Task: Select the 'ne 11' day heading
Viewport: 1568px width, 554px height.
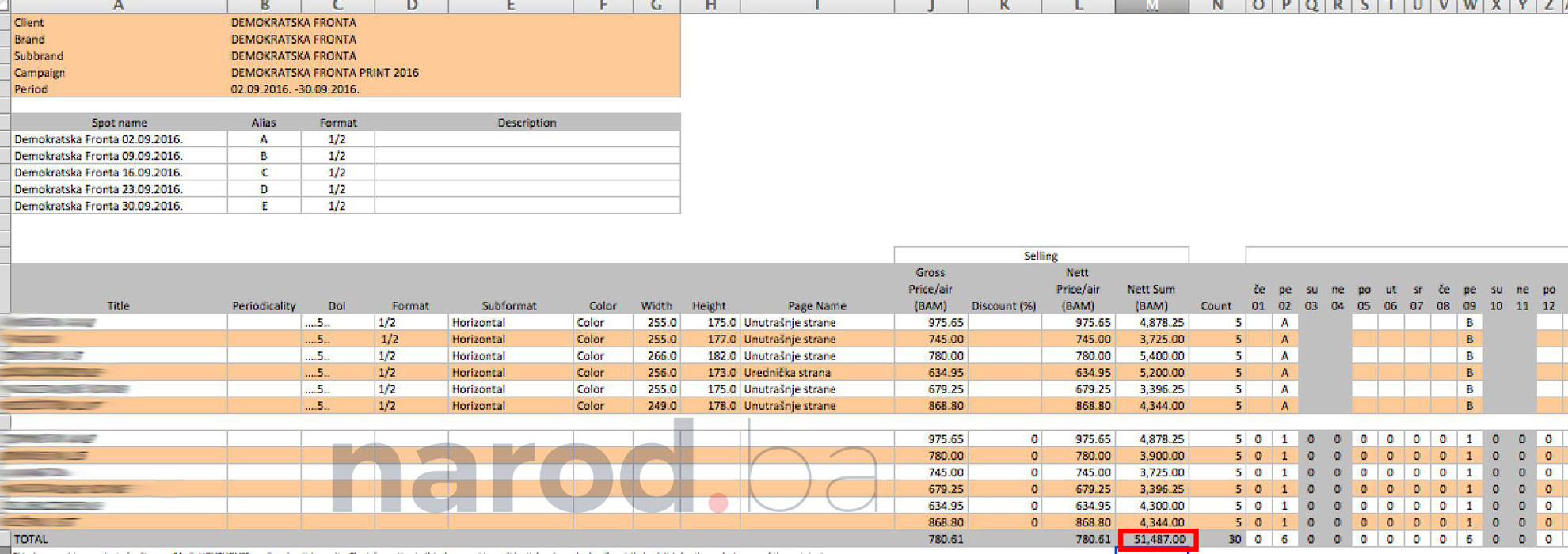Action: pos(1522,298)
